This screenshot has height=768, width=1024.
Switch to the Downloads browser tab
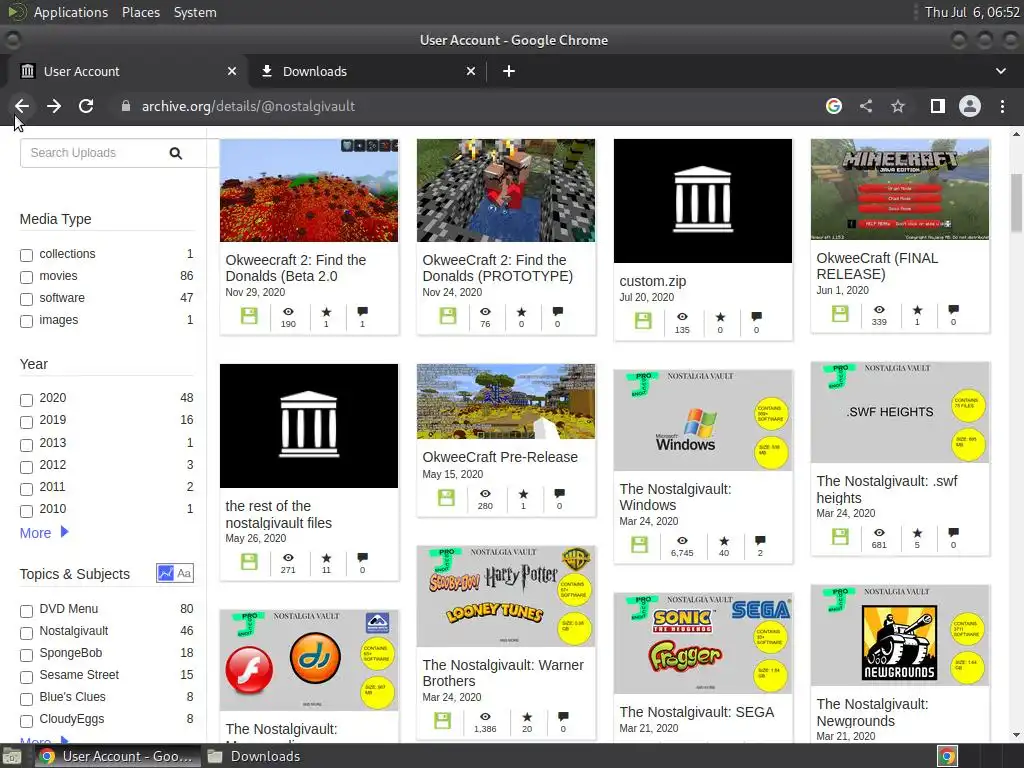(x=366, y=71)
